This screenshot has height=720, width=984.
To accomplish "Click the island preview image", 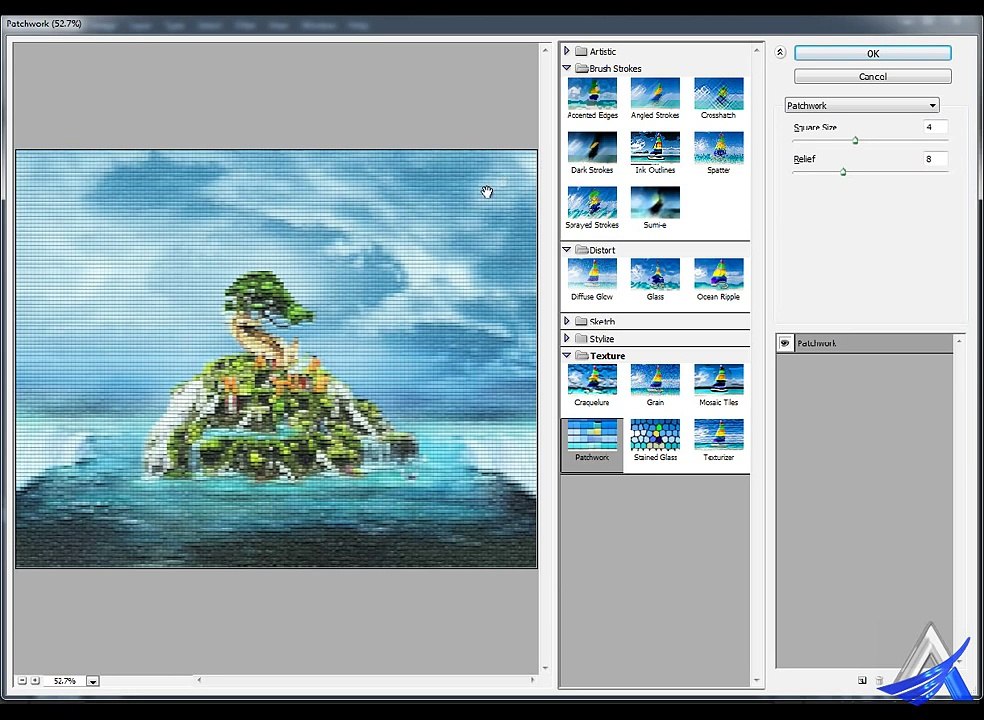I will [x=276, y=358].
